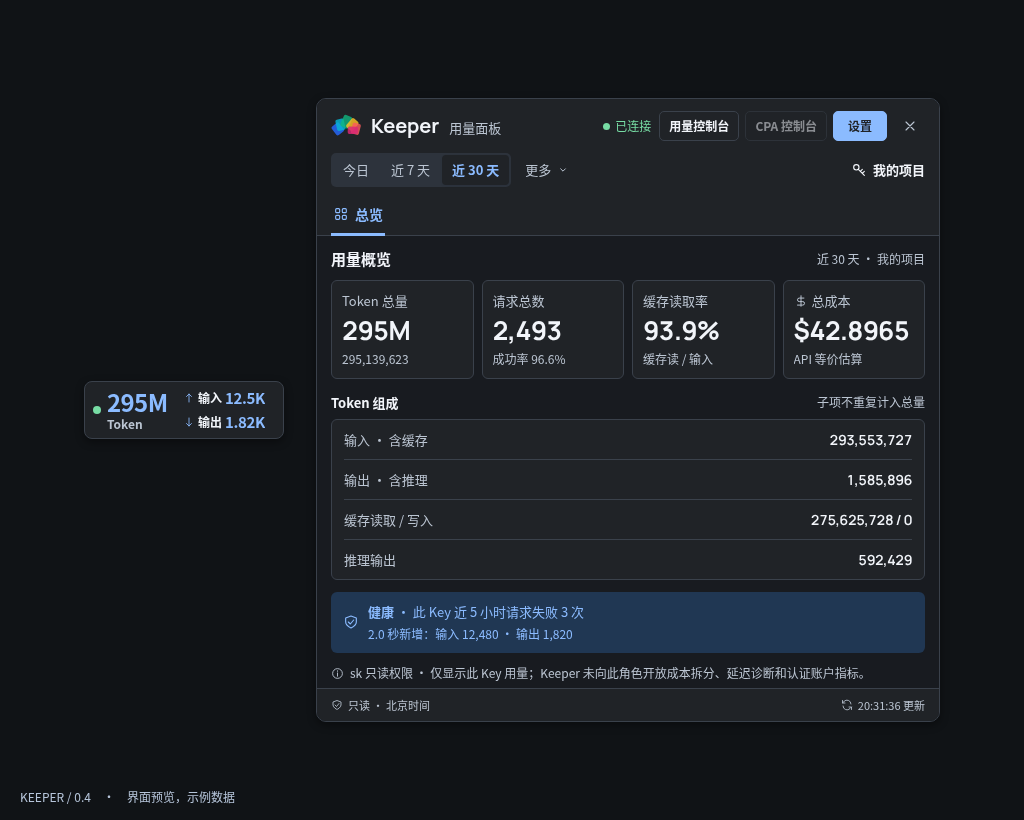Click the 295,139,623 exact token count
Viewport: 1024px width, 820px height.
tap(375, 359)
